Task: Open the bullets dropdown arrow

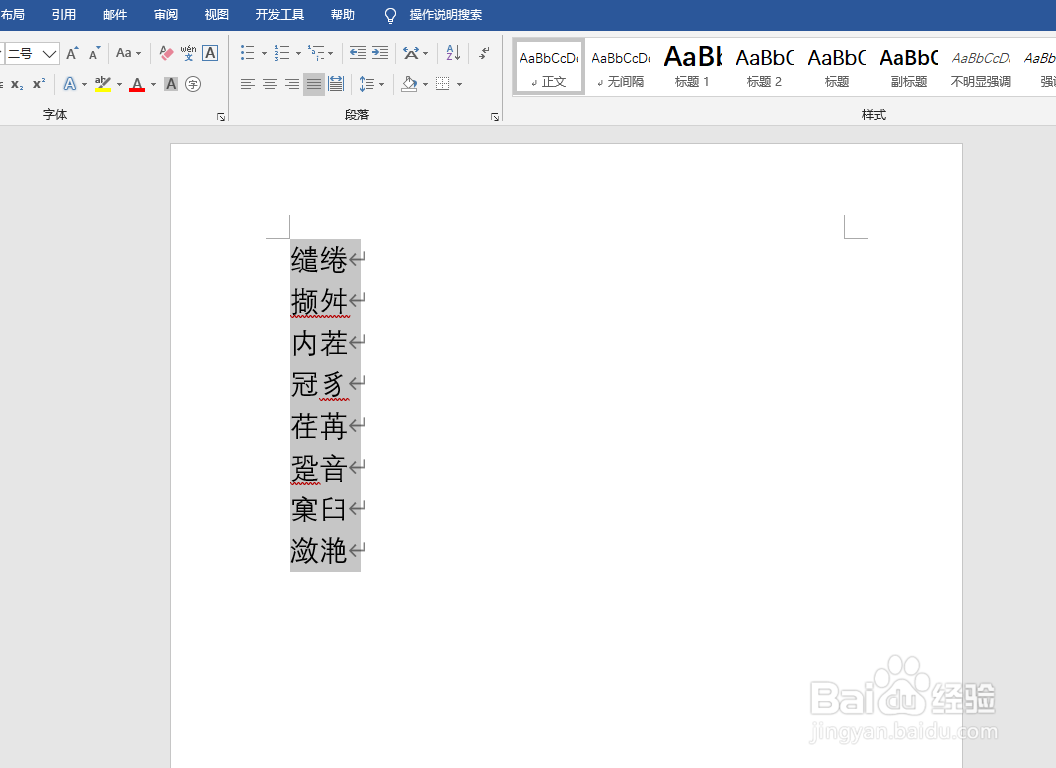Action: [x=262, y=53]
